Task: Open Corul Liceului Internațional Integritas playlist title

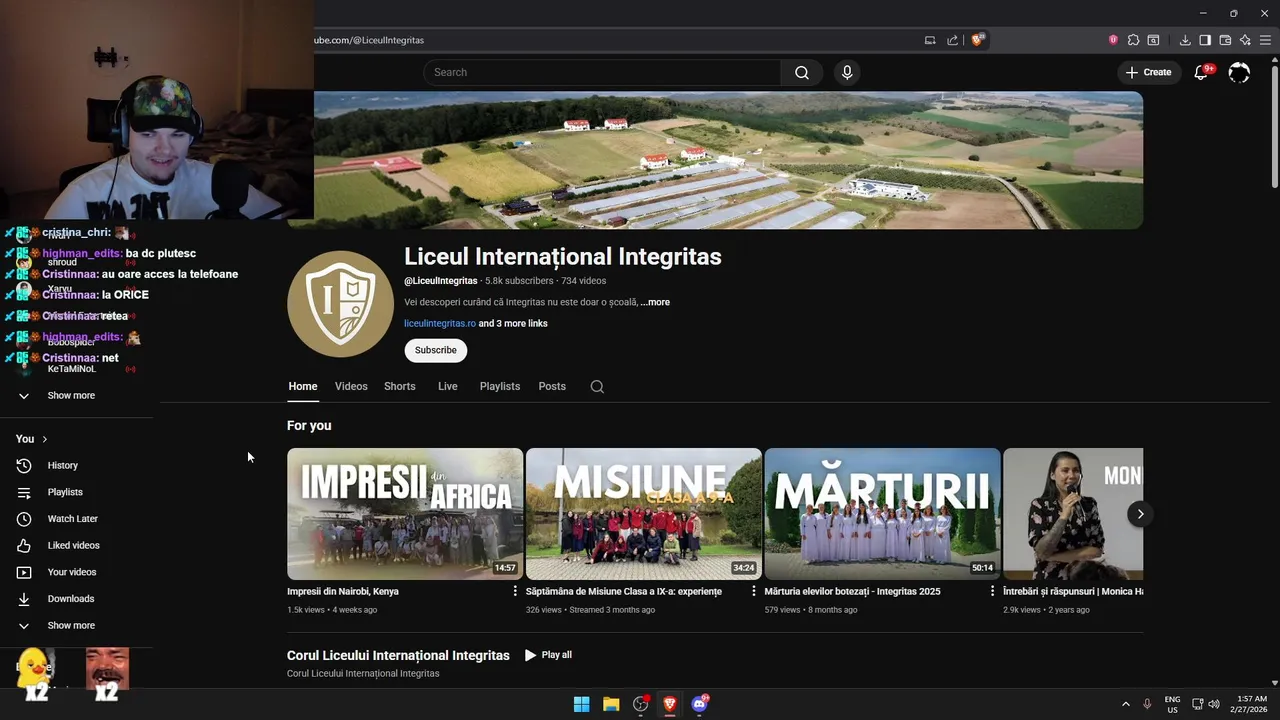Action: [x=398, y=655]
